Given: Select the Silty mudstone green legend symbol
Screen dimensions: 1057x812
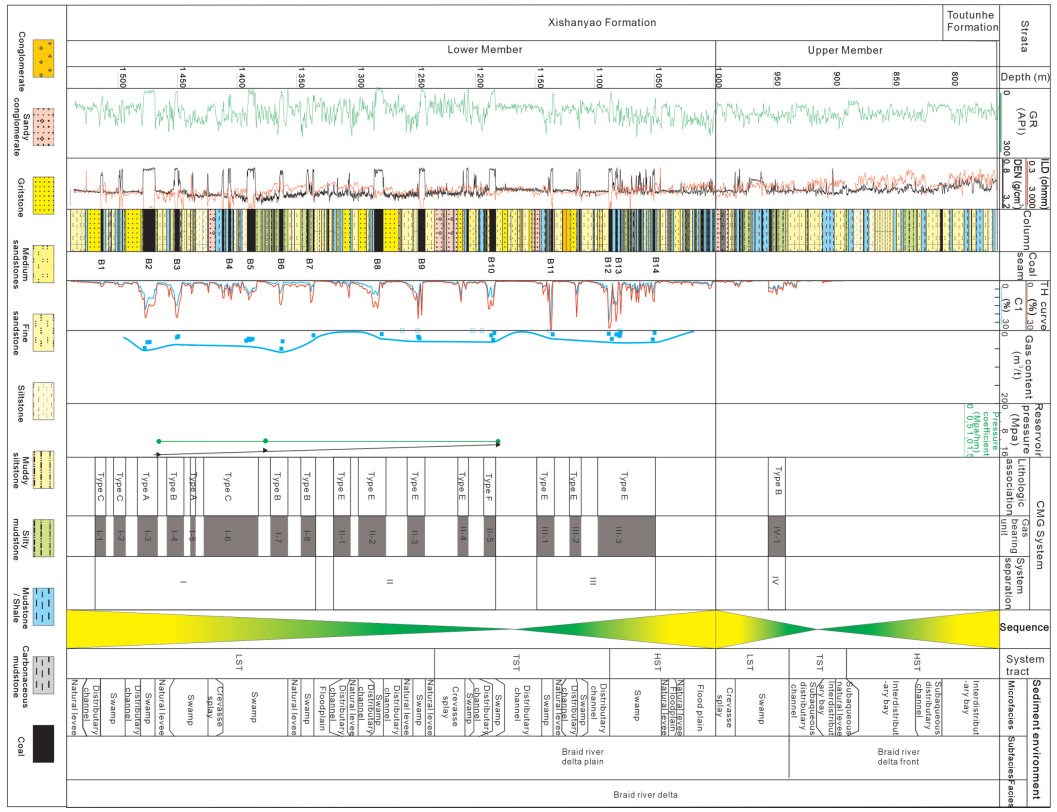Looking at the screenshot, I should [x=43, y=537].
